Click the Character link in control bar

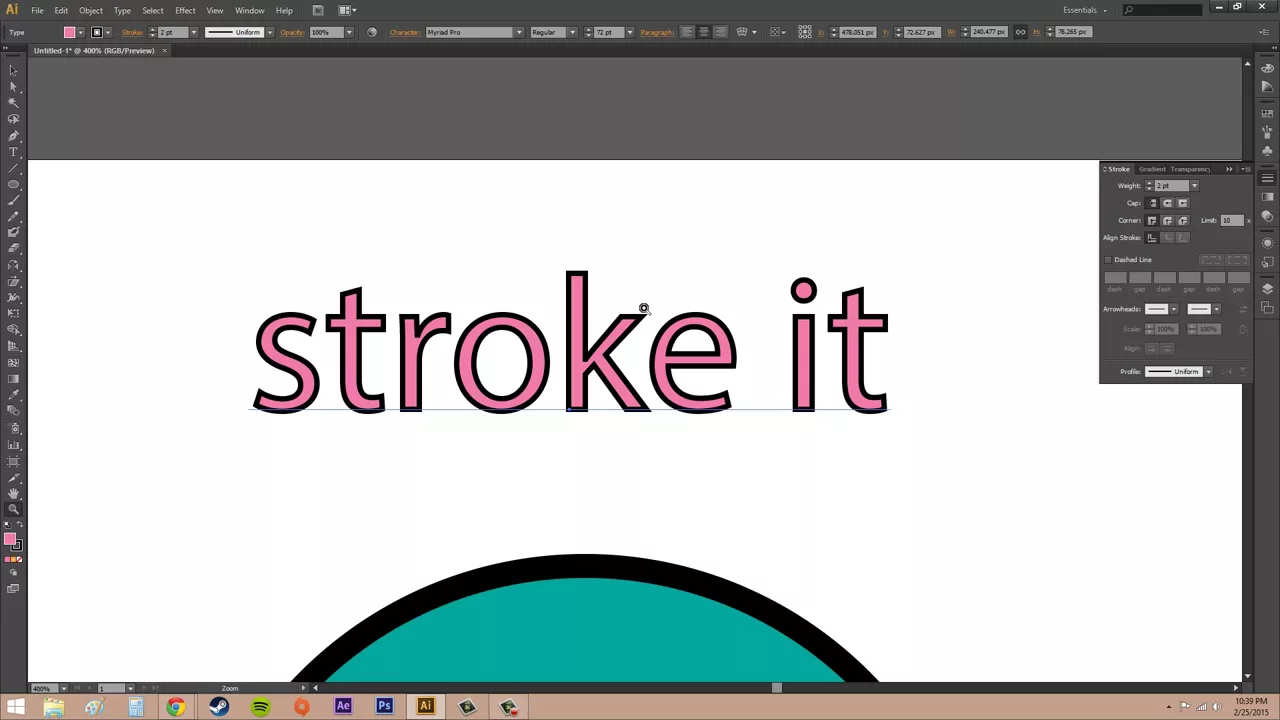[405, 32]
